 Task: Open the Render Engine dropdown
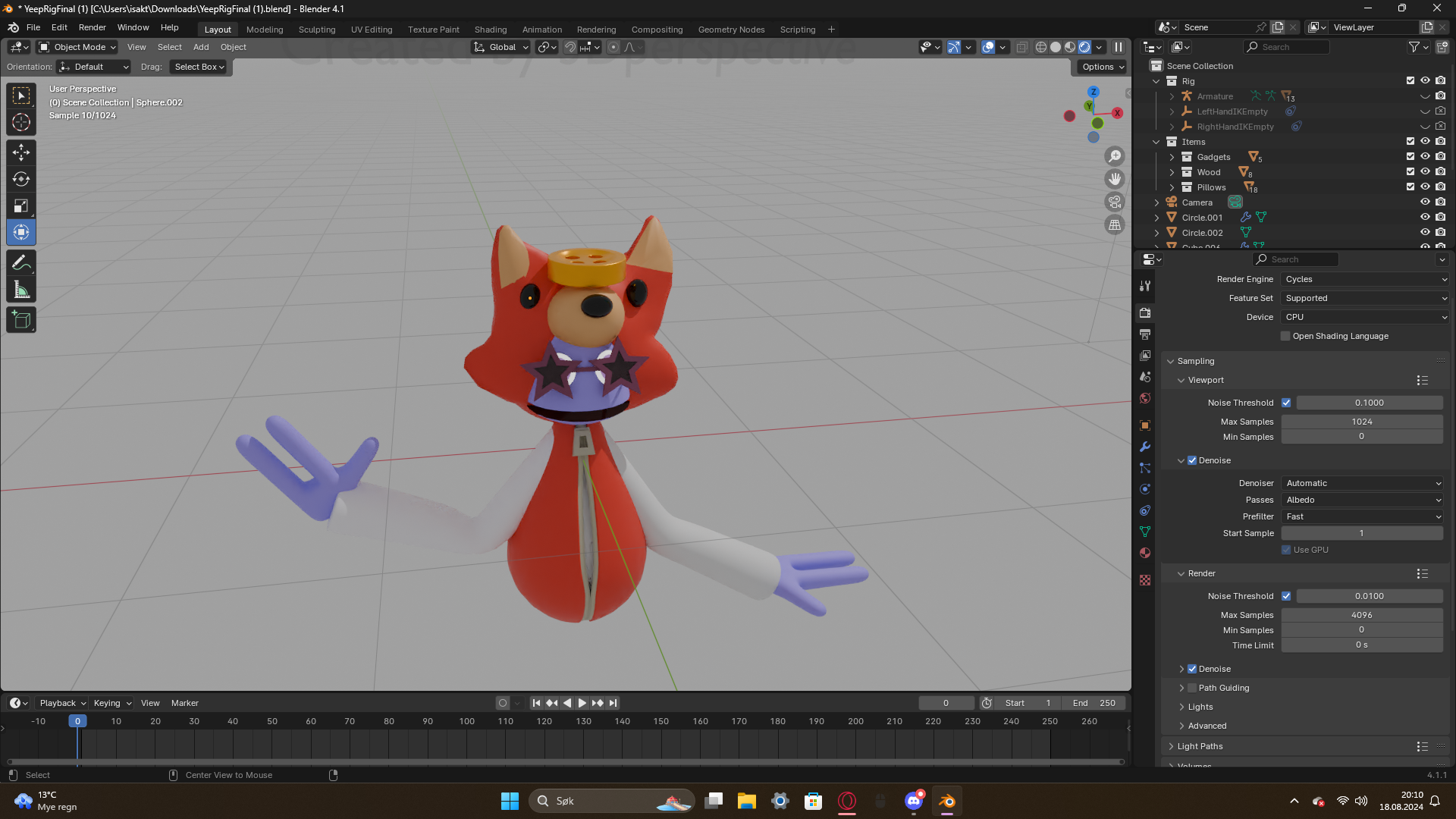(1365, 279)
